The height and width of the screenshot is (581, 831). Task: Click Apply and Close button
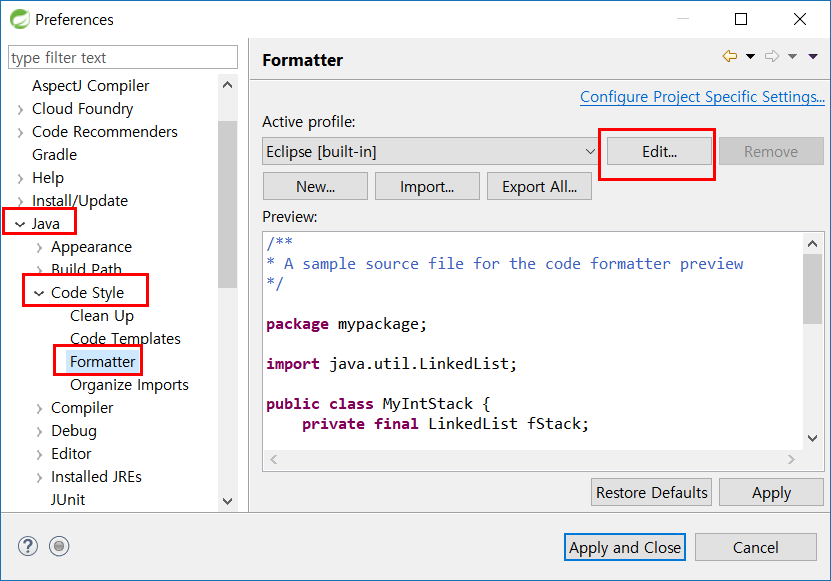click(625, 547)
